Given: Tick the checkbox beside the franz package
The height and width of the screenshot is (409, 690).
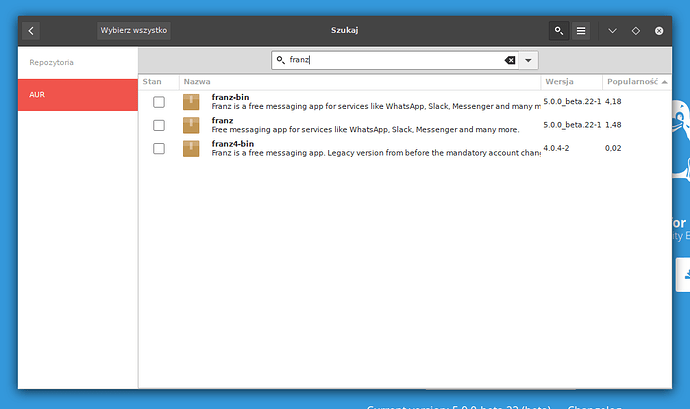Looking at the screenshot, I should (x=159, y=125).
